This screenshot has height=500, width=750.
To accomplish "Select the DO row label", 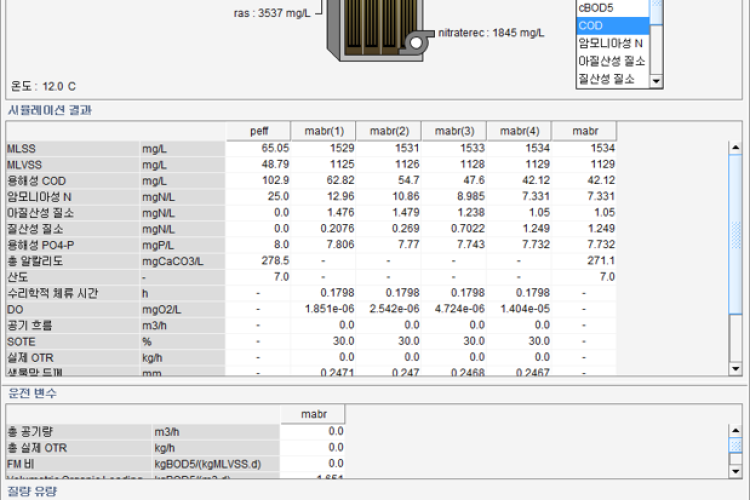I will click(x=72, y=310).
